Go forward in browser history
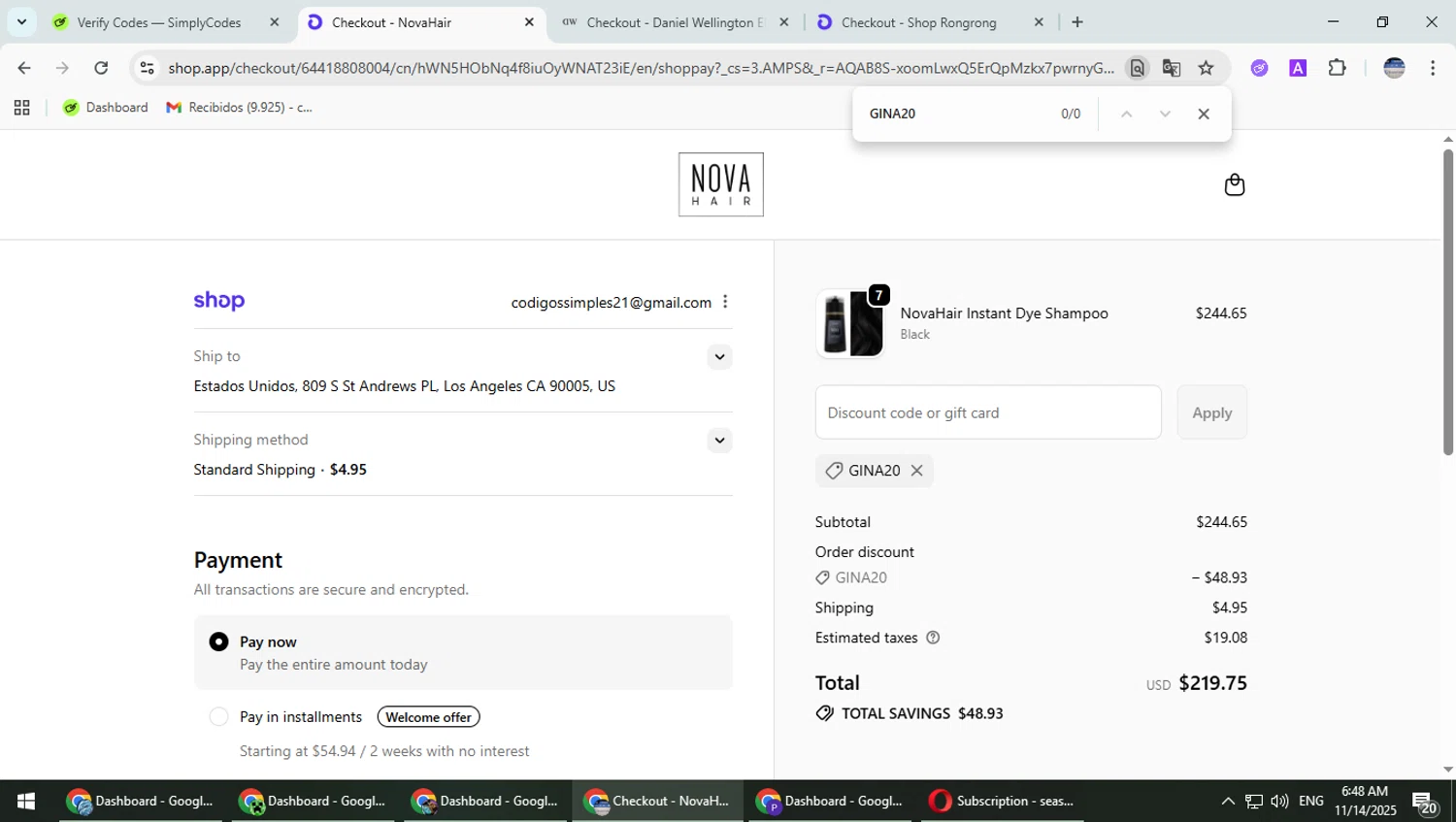1456x822 pixels. (62, 68)
